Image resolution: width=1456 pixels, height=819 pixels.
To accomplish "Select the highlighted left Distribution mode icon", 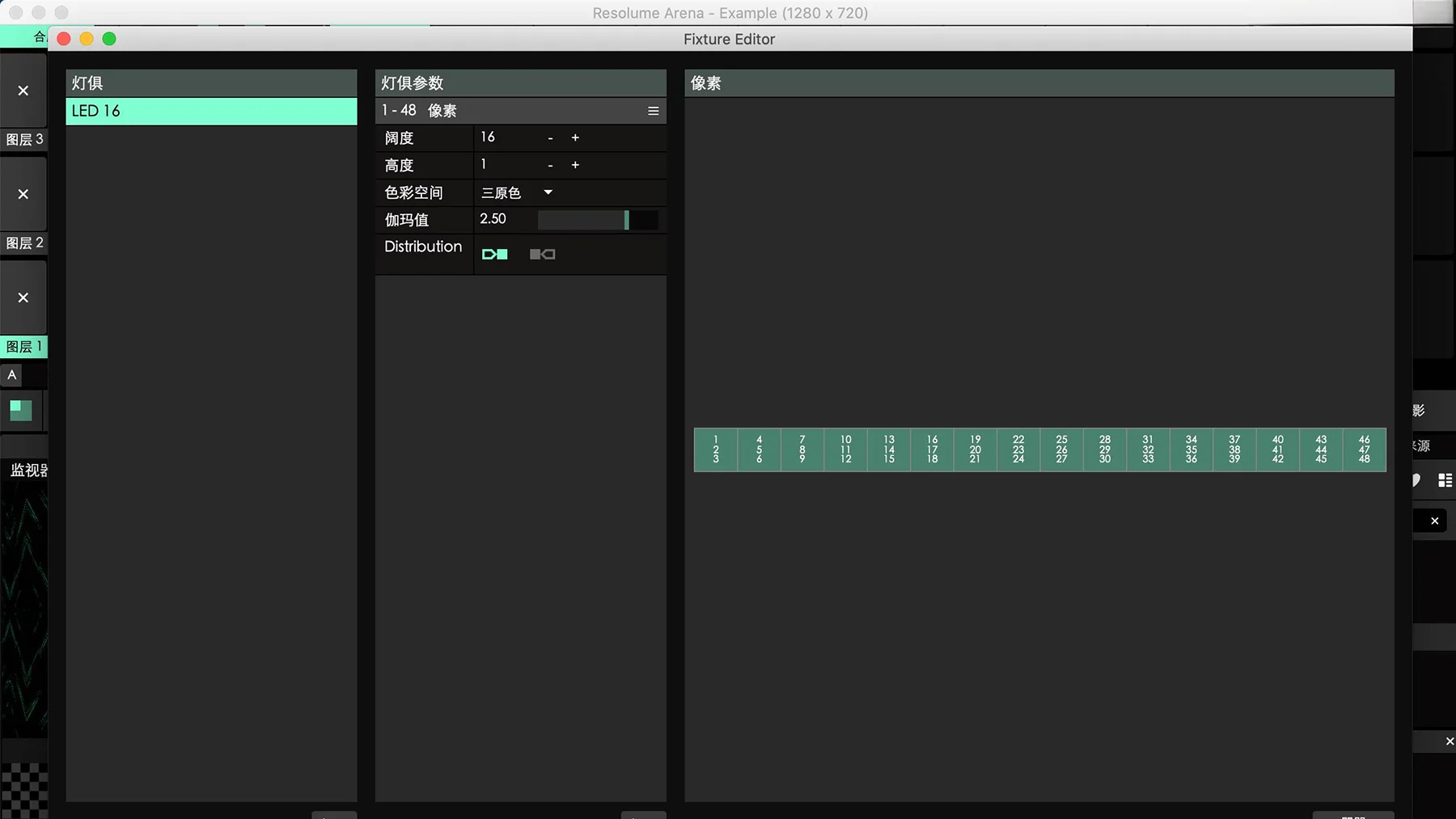I will [x=494, y=254].
